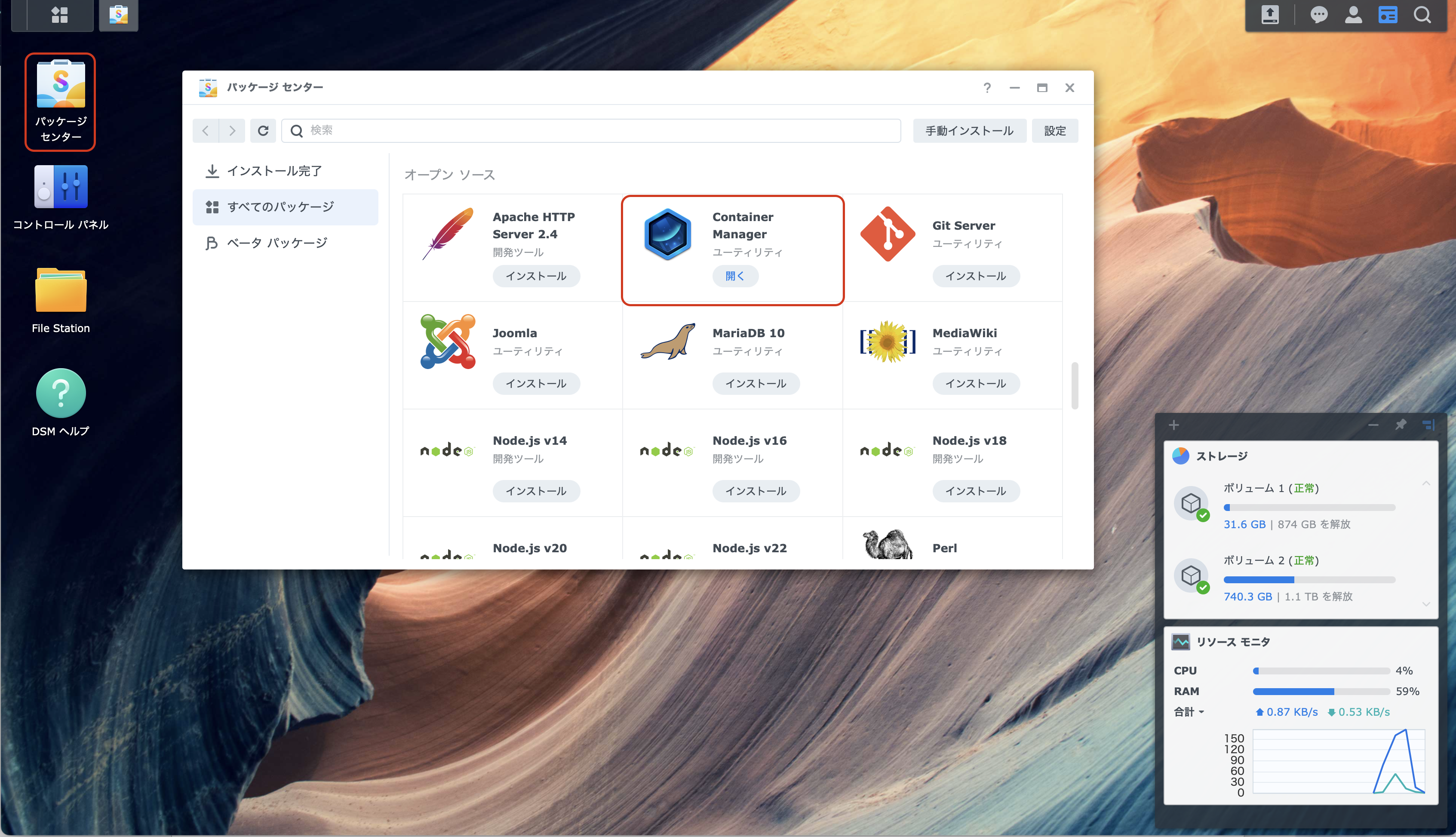Switch to Beta Packages in sidebar
This screenshot has width=1456, height=837.
(x=277, y=243)
